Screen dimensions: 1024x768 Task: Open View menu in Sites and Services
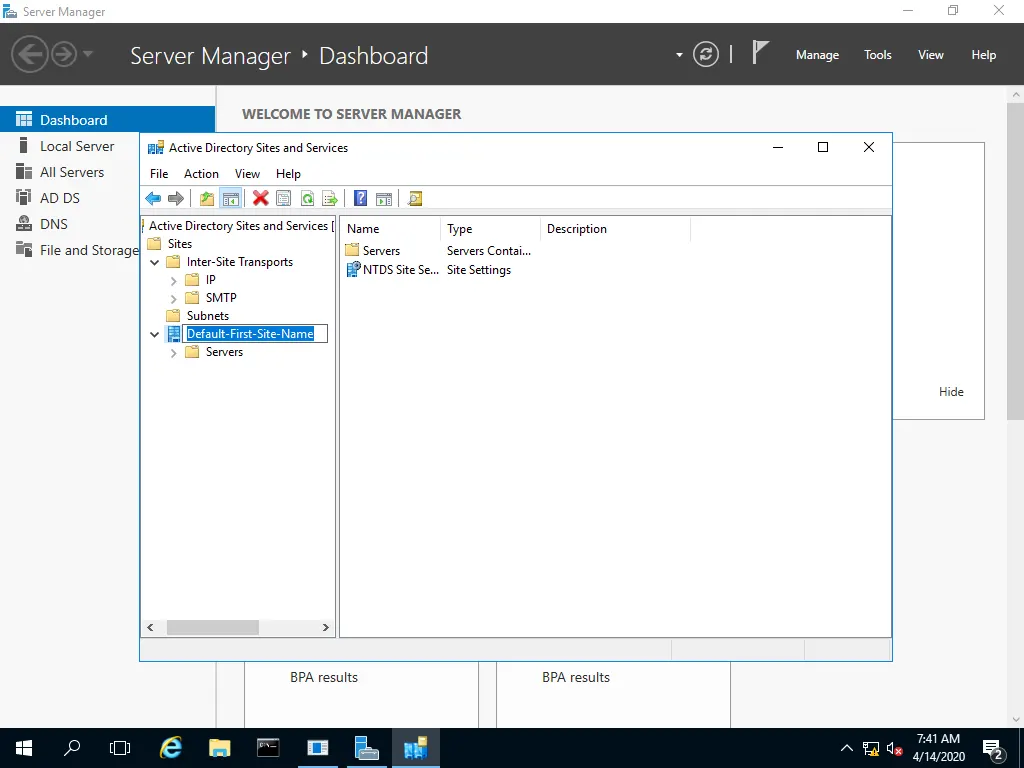[248, 174]
